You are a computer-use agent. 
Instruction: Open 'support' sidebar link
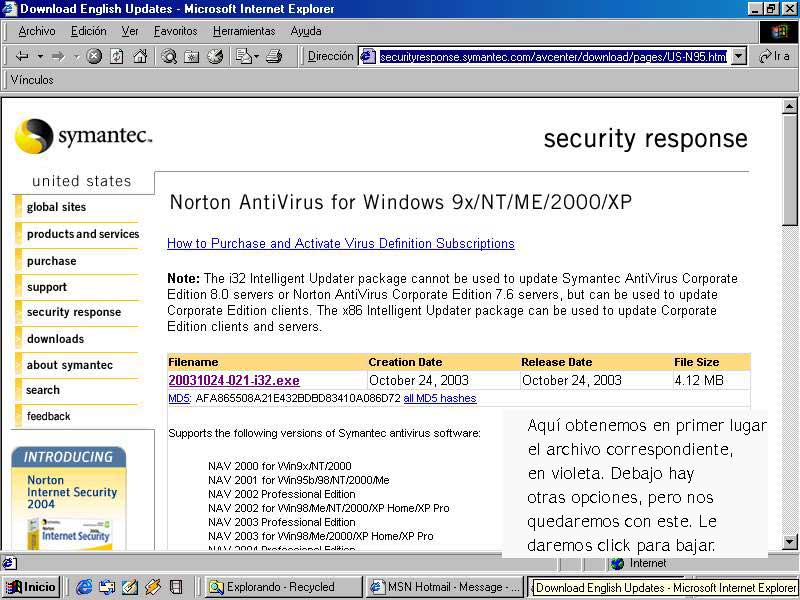coord(46,287)
